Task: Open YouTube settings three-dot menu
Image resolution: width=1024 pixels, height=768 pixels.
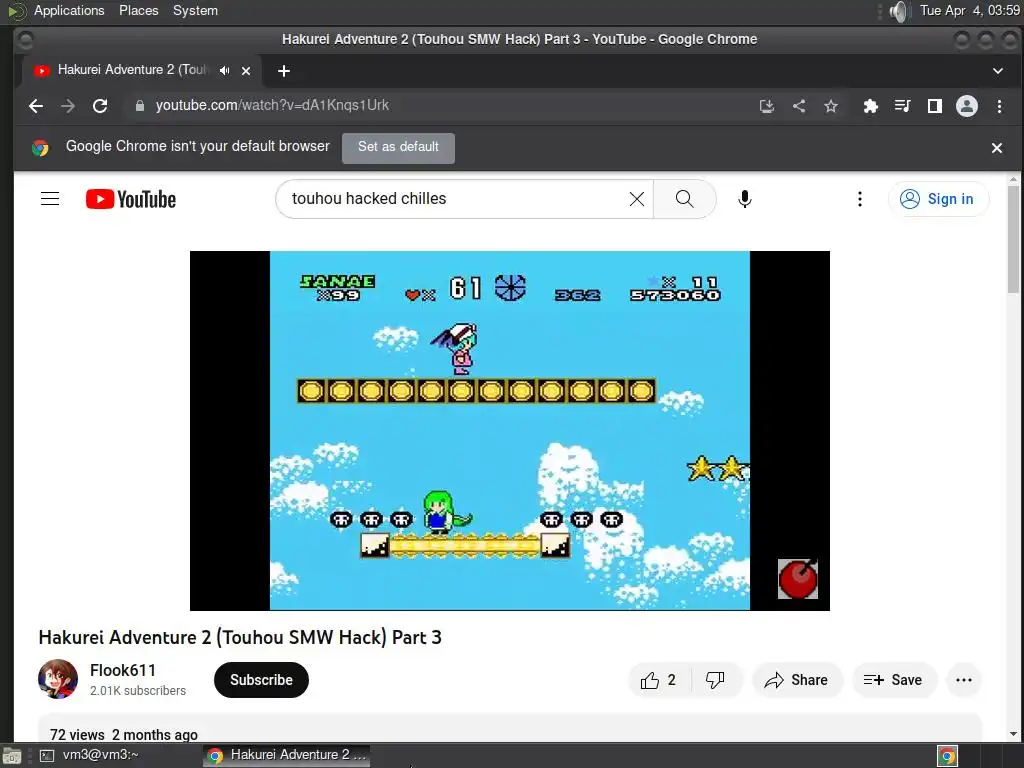Action: 859,199
